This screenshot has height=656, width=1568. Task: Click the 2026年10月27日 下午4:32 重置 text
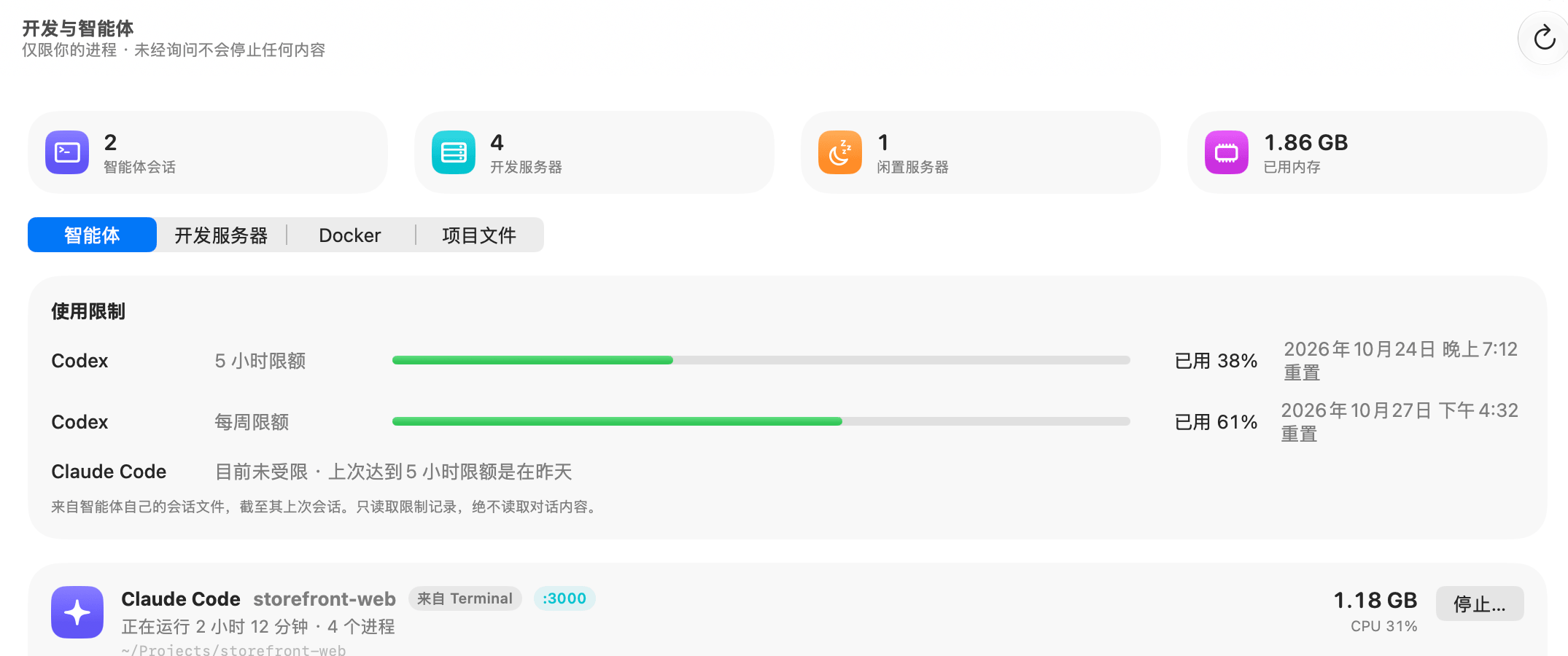pos(1400,422)
